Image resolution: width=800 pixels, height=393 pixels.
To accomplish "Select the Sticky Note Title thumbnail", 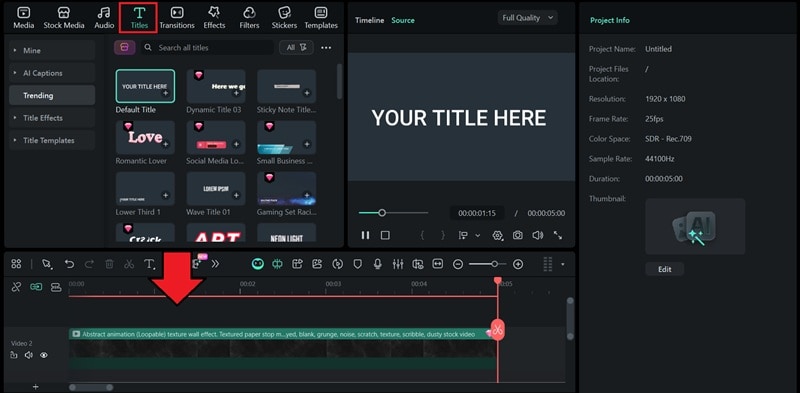I will coord(286,86).
